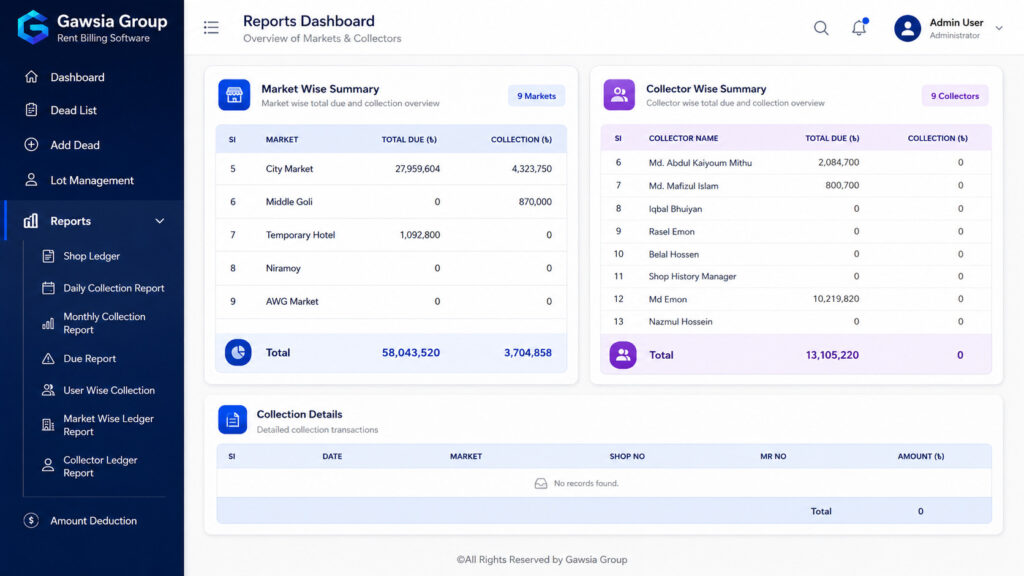
Task: Click the Reports bar chart icon
Action: 31,221
